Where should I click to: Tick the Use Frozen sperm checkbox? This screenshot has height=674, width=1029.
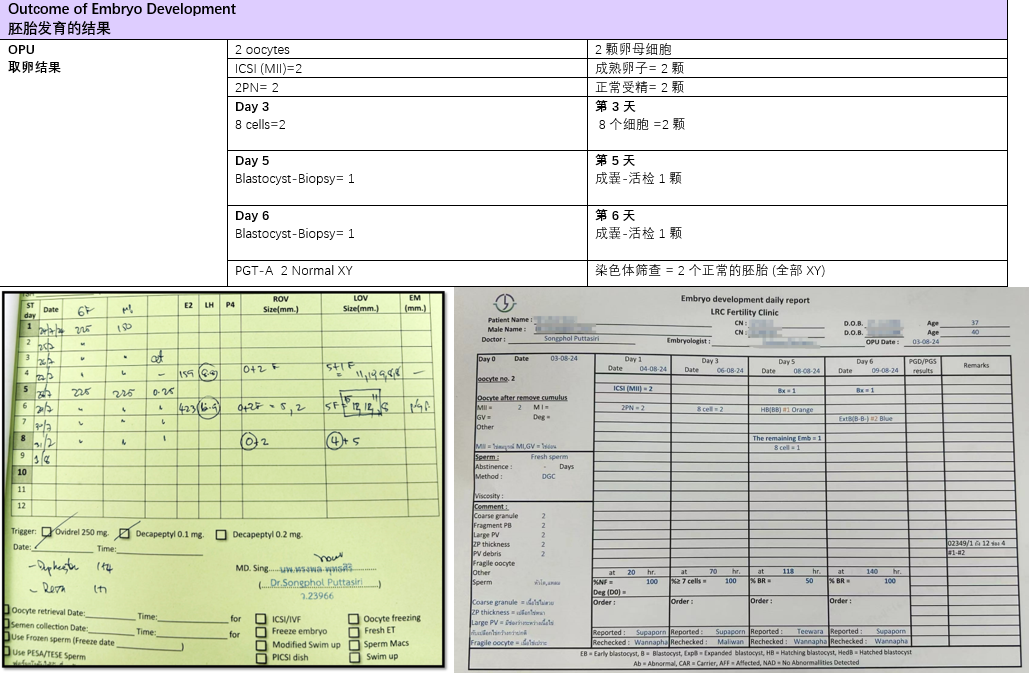tap(7, 637)
